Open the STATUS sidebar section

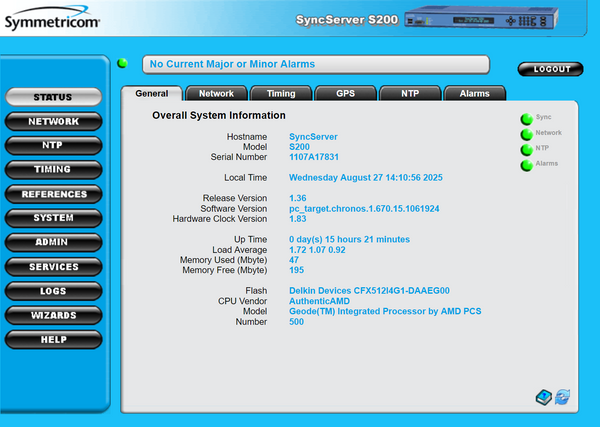[53, 97]
